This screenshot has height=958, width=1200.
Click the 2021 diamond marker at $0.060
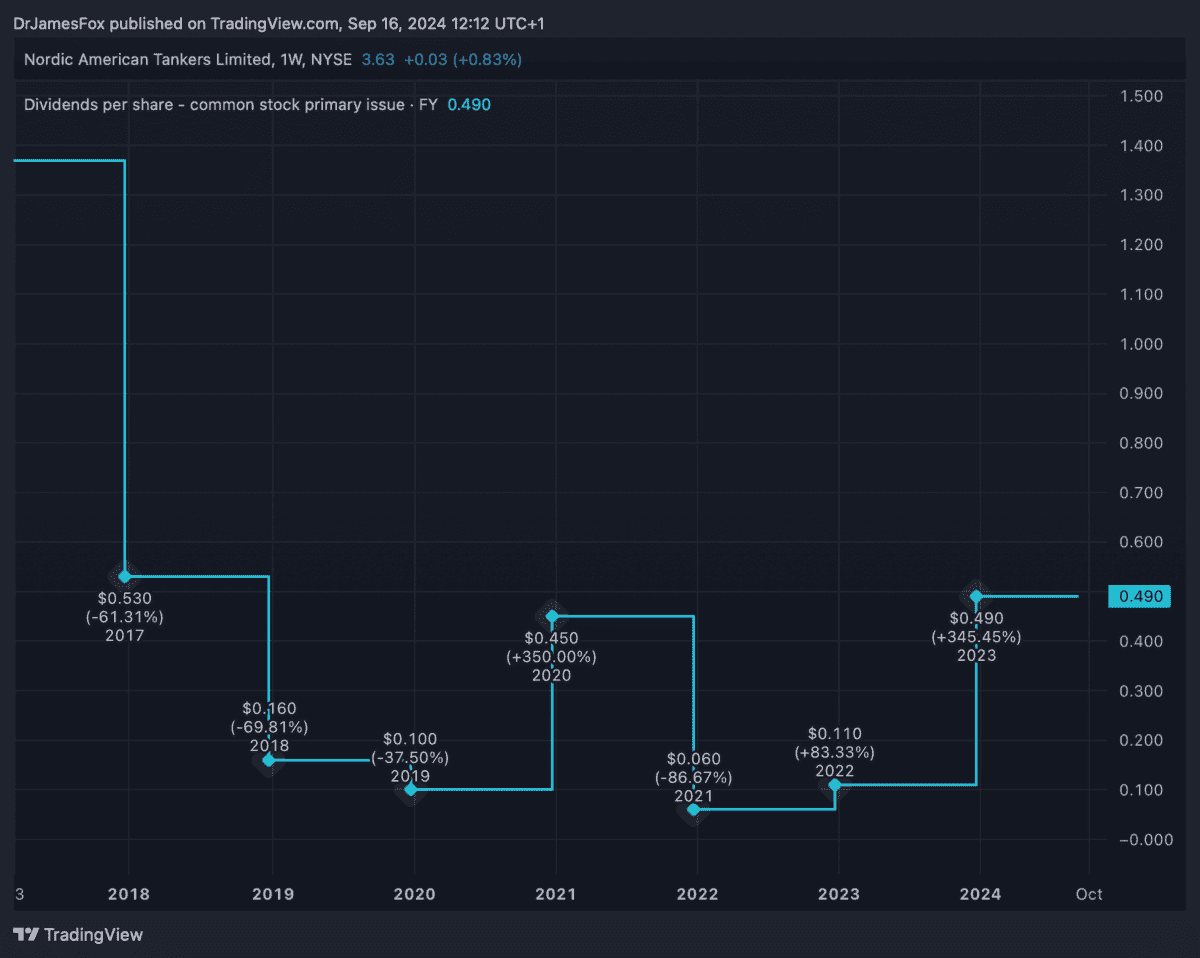693,808
